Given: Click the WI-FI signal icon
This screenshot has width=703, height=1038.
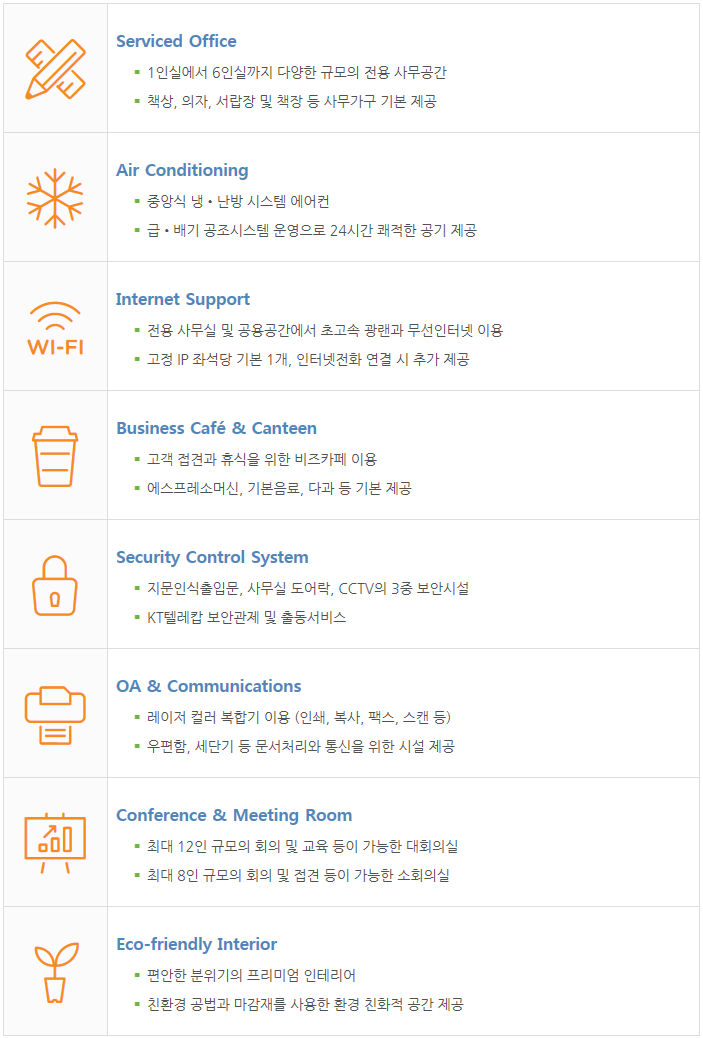Looking at the screenshot, I should click(x=56, y=328).
